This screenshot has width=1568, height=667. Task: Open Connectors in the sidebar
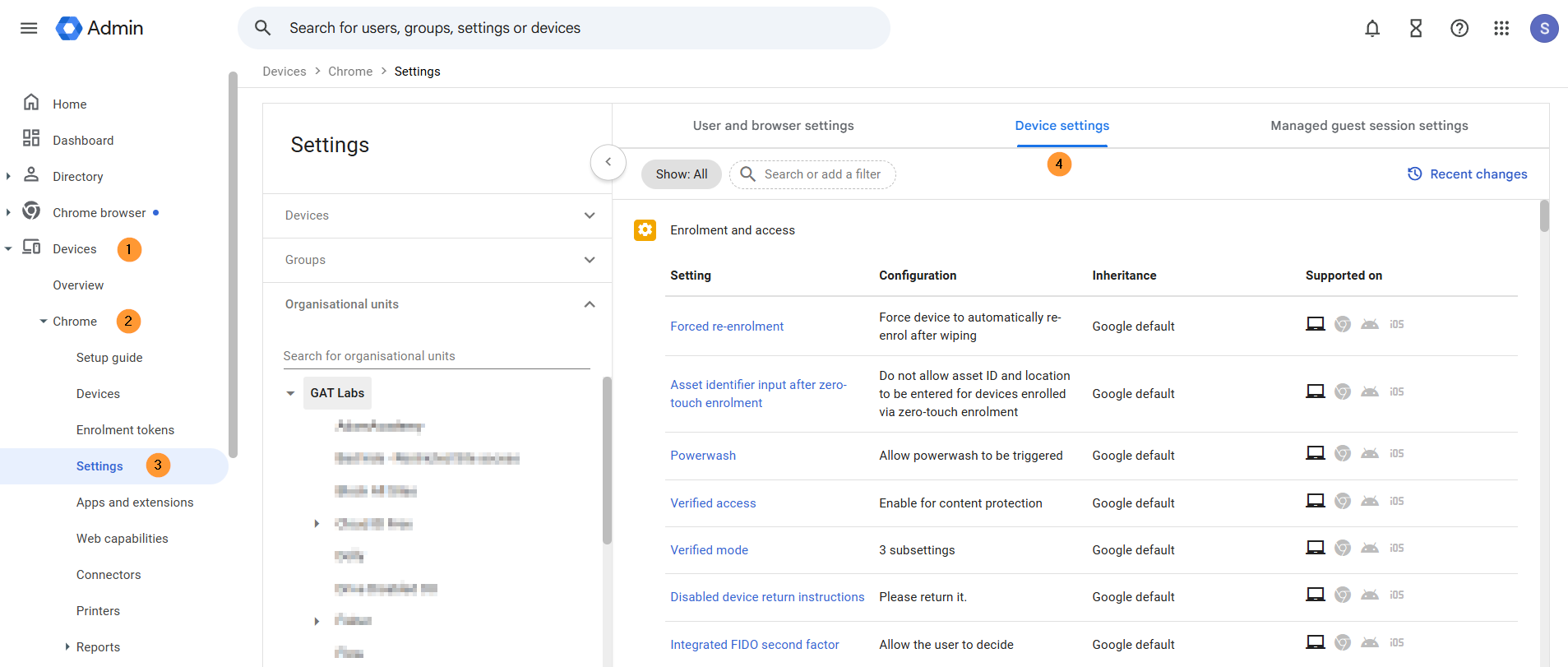(109, 575)
